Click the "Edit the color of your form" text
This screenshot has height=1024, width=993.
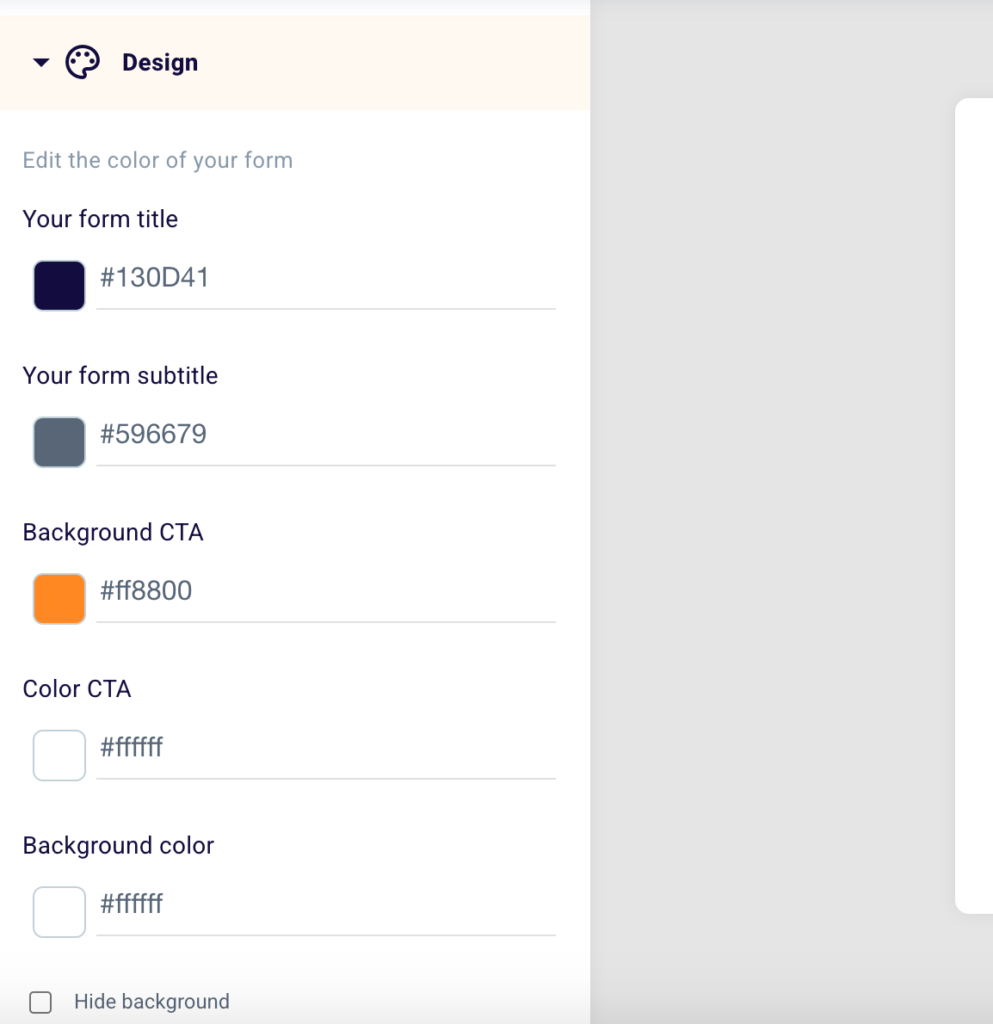[x=157, y=161]
